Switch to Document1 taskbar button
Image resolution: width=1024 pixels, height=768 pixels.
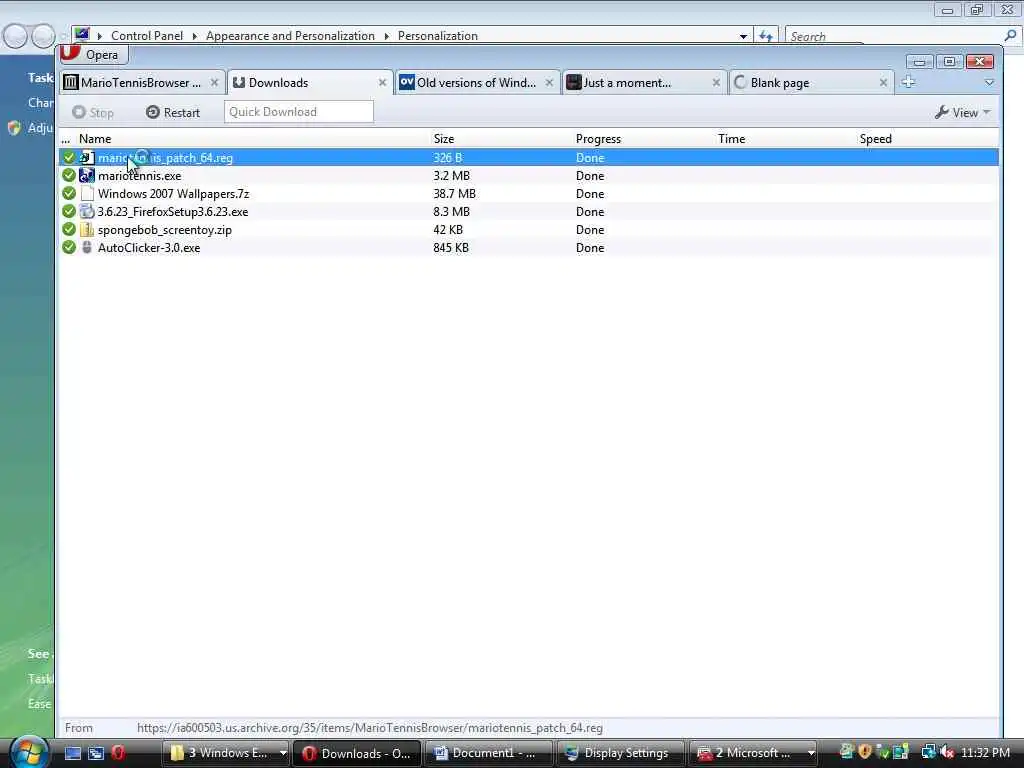pyautogui.click(x=488, y=753)
